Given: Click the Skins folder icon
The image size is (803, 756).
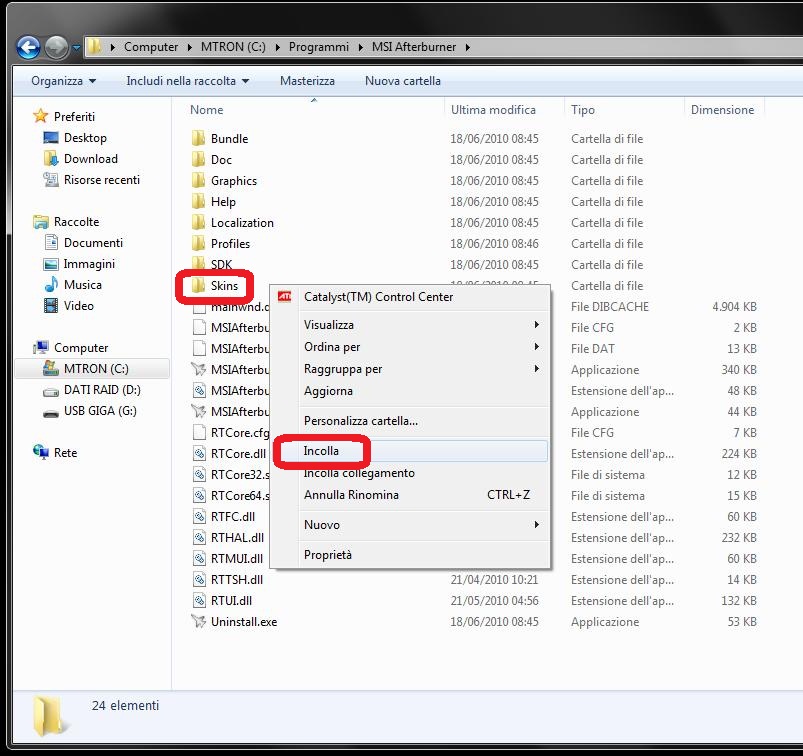Looking at the screenshot, I should (198, 285).
